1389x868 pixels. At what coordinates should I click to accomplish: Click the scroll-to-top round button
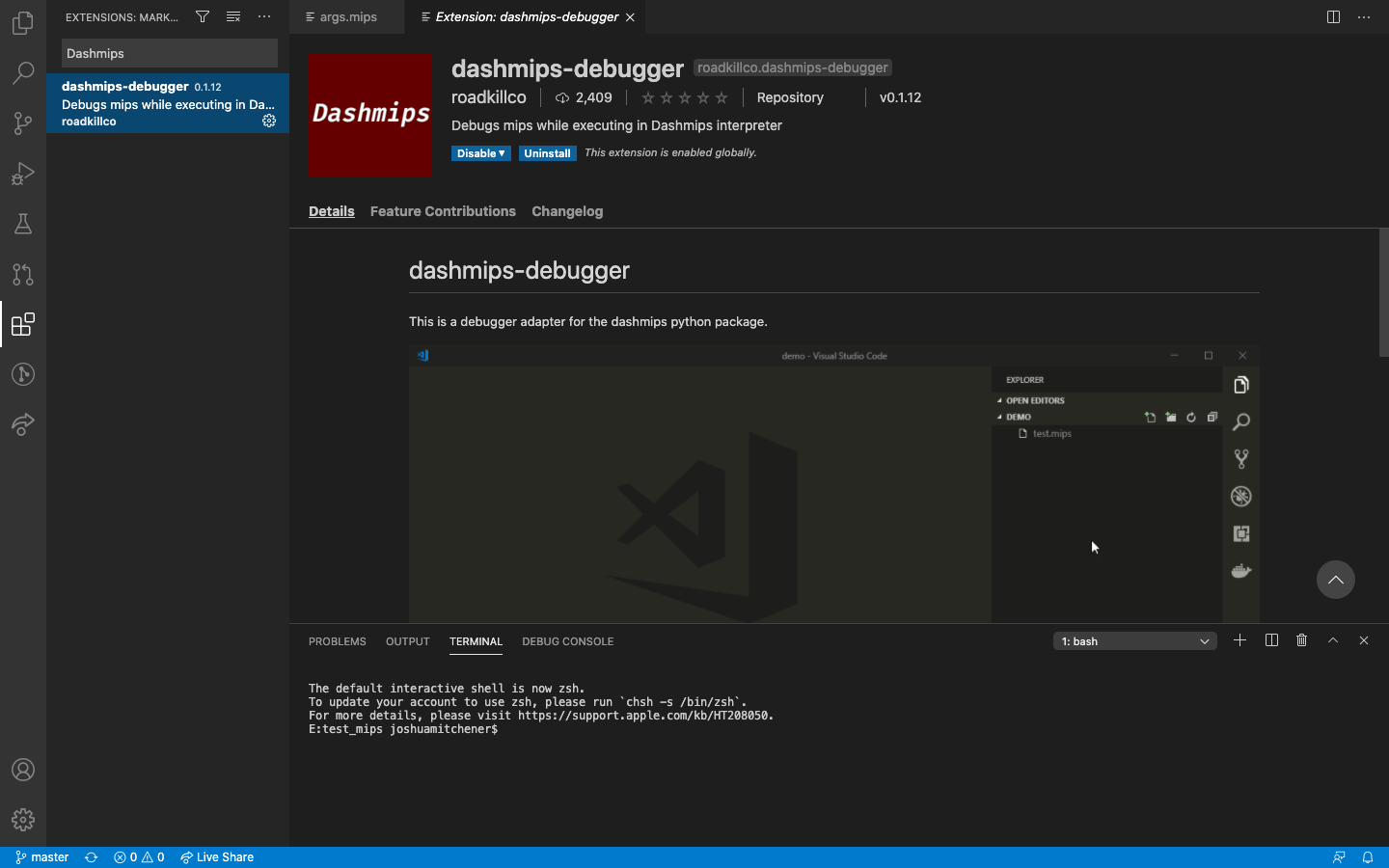coord(1336,580)
